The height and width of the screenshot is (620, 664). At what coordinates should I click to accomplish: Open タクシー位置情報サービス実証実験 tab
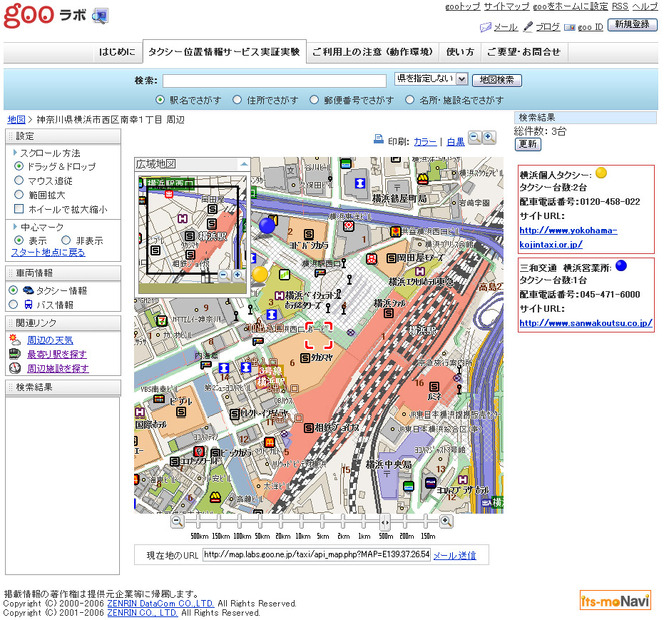[224, 52]
